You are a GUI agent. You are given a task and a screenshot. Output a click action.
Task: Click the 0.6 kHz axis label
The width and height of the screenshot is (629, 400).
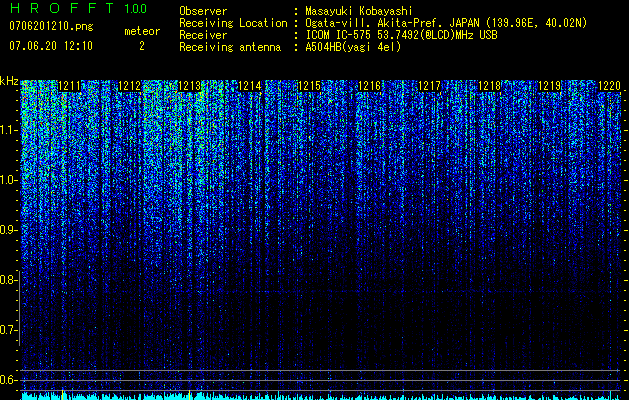pyautogui.click(x=7, y=380)
